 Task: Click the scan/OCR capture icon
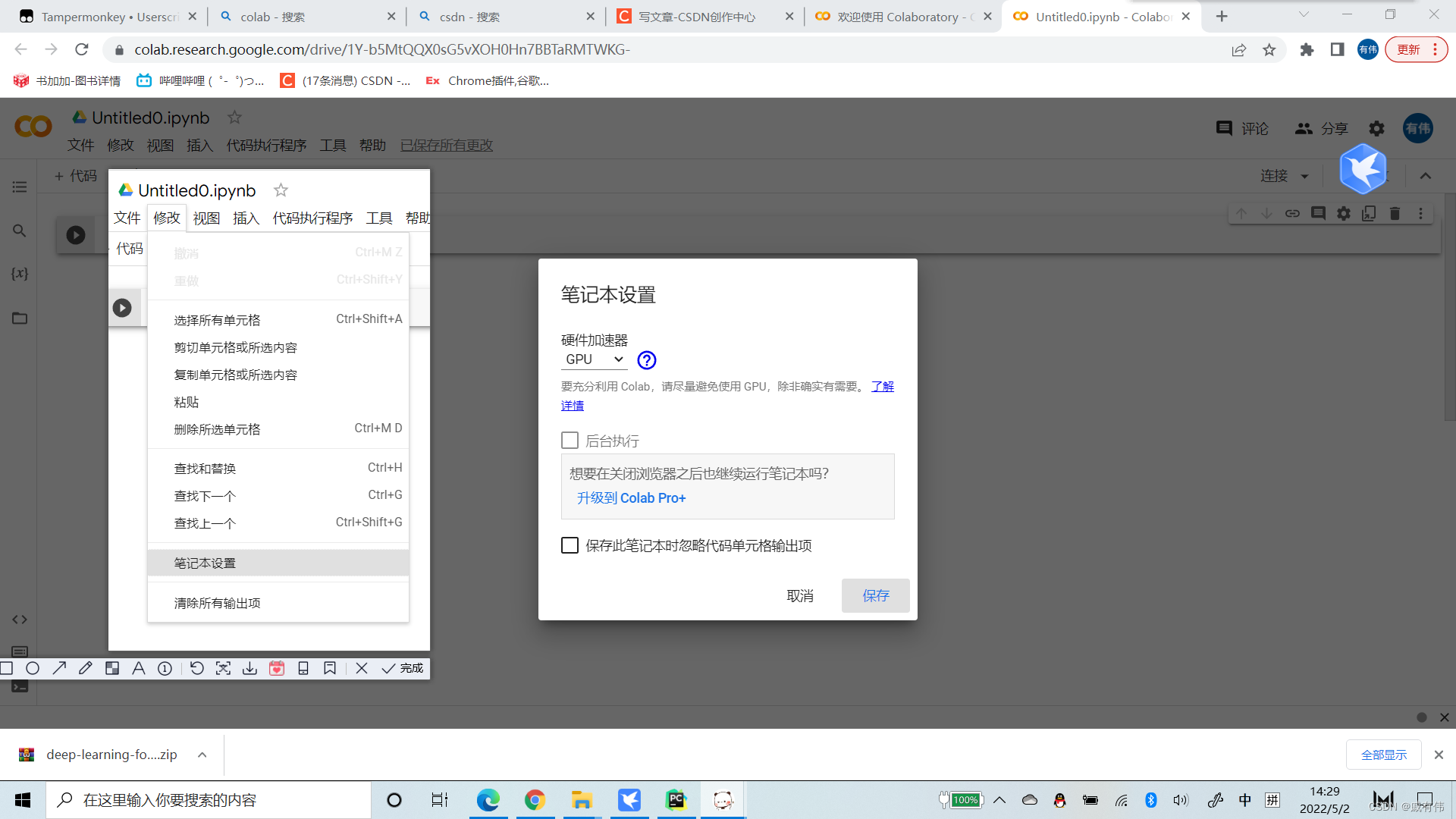pos(223,668)
